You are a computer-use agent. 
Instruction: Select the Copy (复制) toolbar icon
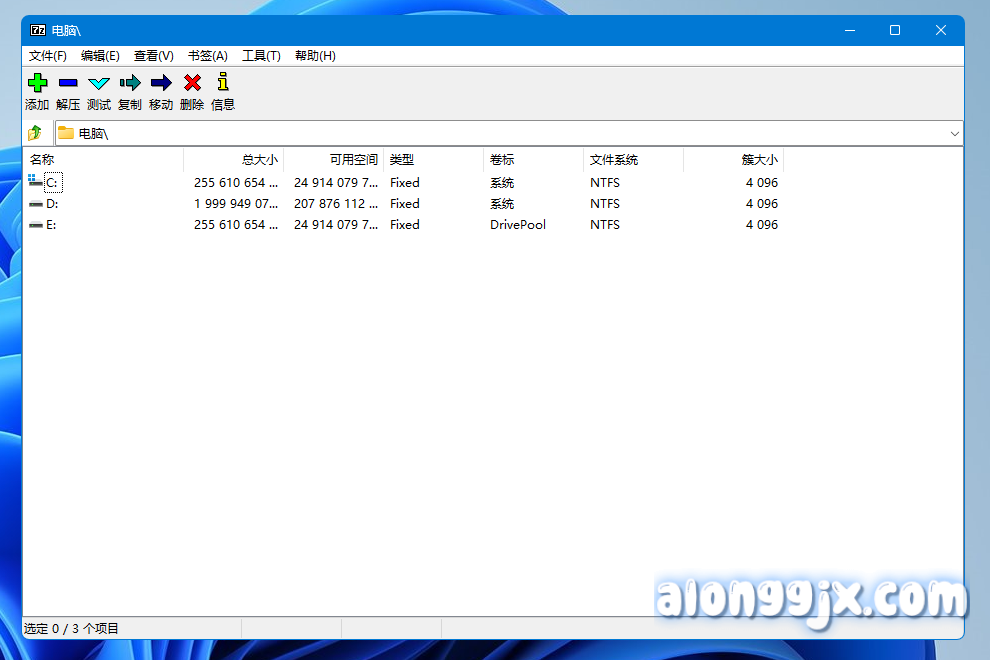point(130,83)
